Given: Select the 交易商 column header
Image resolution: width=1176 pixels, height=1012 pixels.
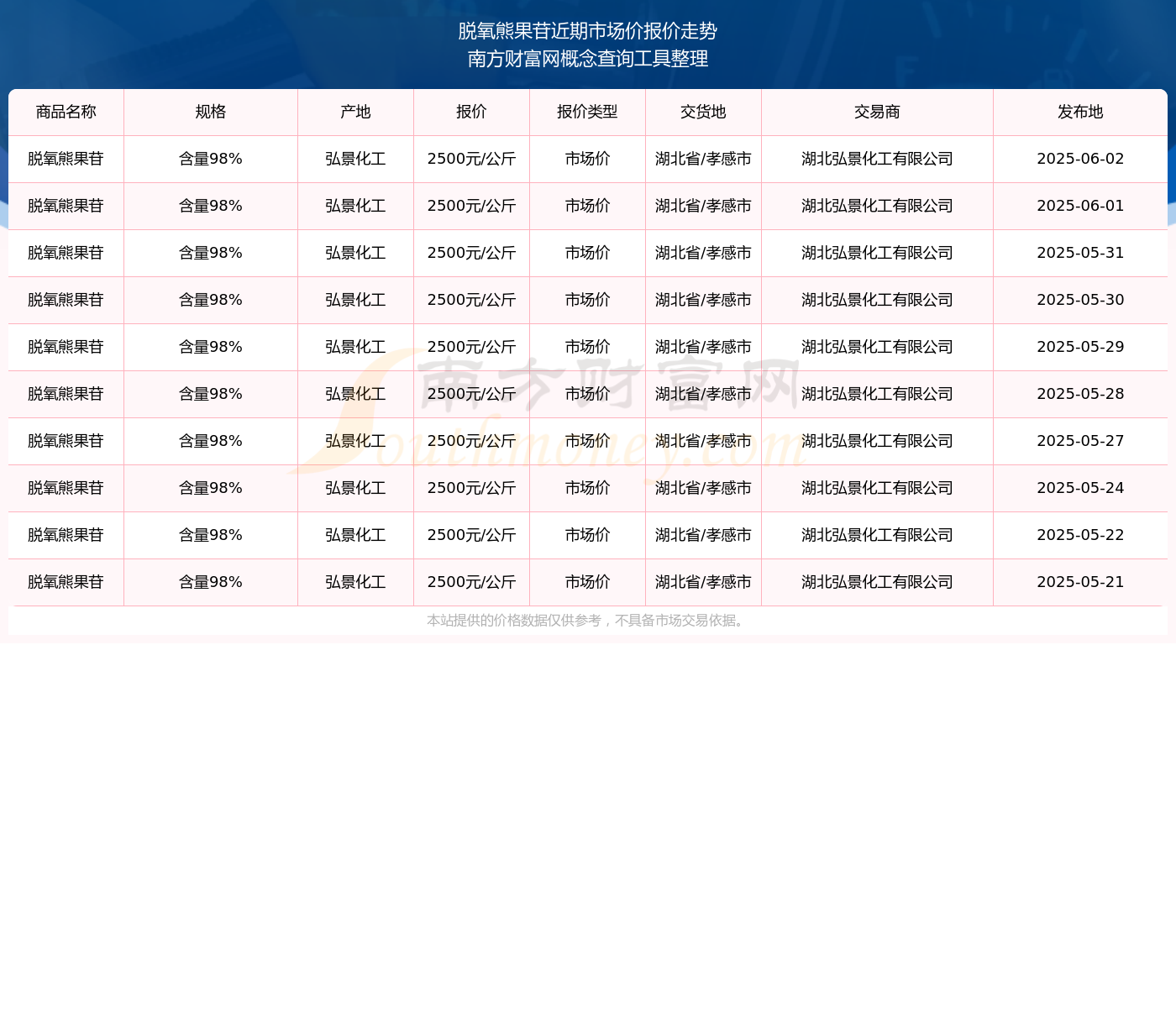Looking at the screenshot, I should [x=878, y=112].
